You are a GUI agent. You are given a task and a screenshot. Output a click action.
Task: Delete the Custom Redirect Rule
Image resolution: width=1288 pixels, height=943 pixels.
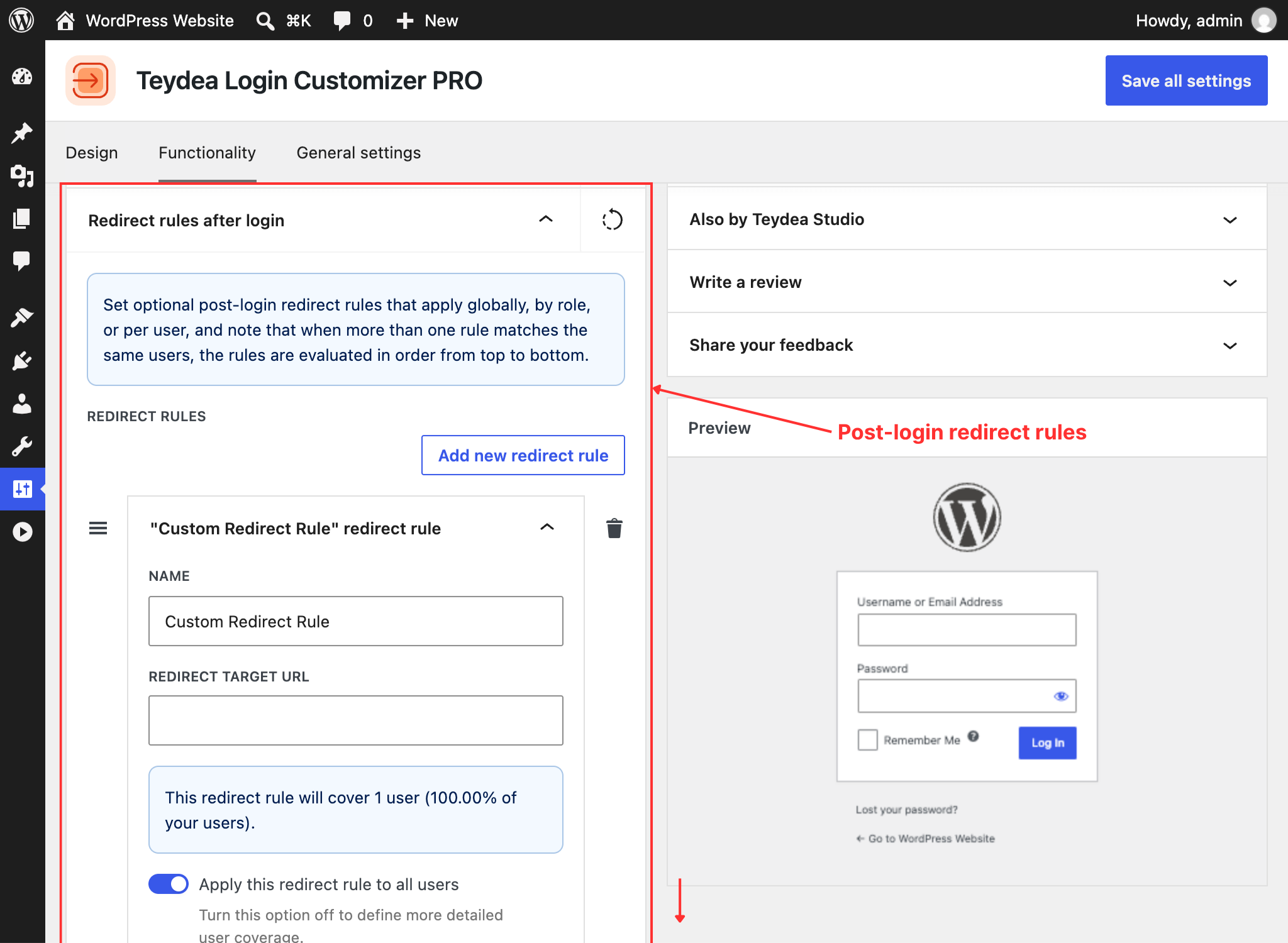[x=614, y=528]
